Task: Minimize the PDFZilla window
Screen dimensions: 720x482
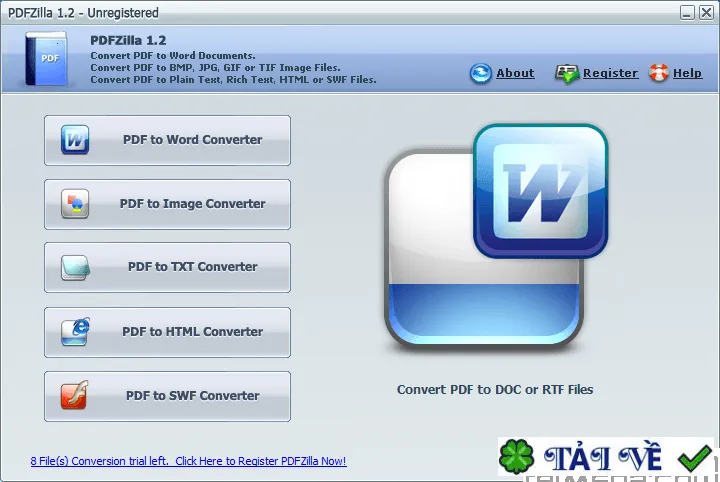Action: 687,13
